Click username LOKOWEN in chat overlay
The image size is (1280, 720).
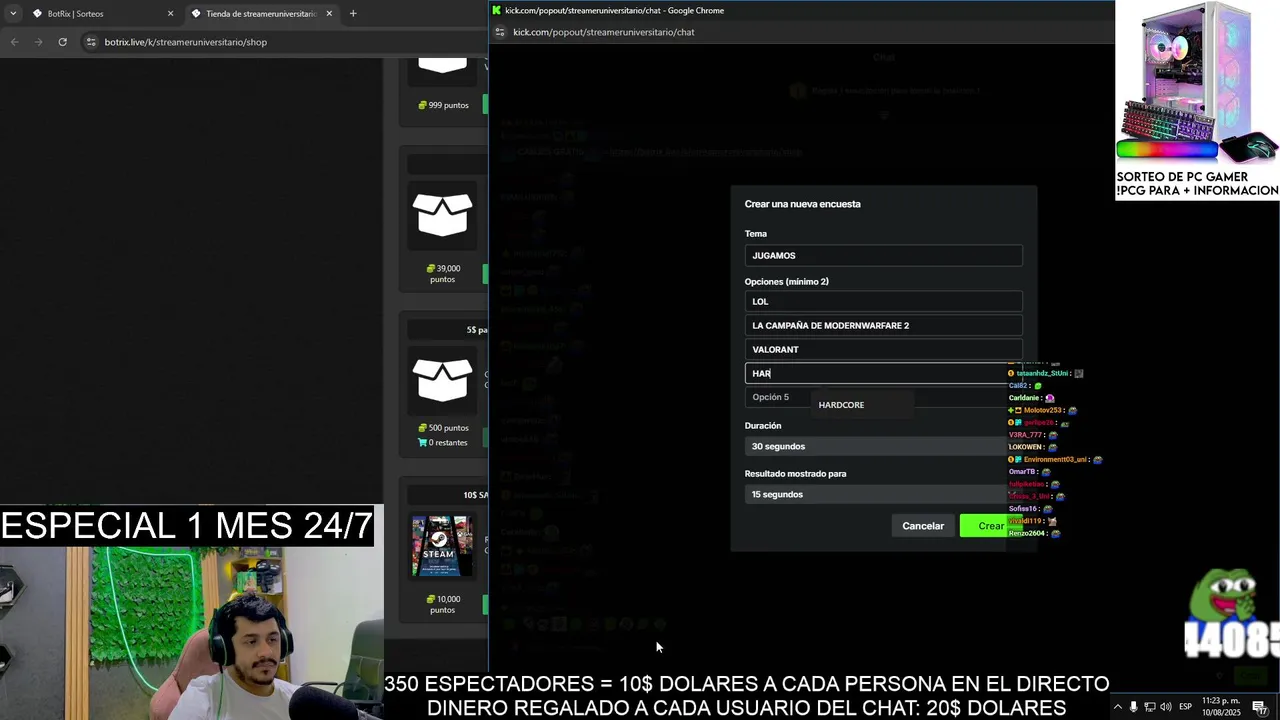click(1025, 447)
